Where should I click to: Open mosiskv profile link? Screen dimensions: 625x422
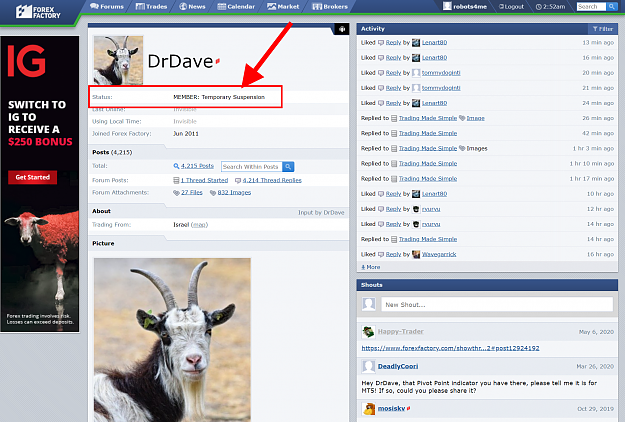click(391, 408)
